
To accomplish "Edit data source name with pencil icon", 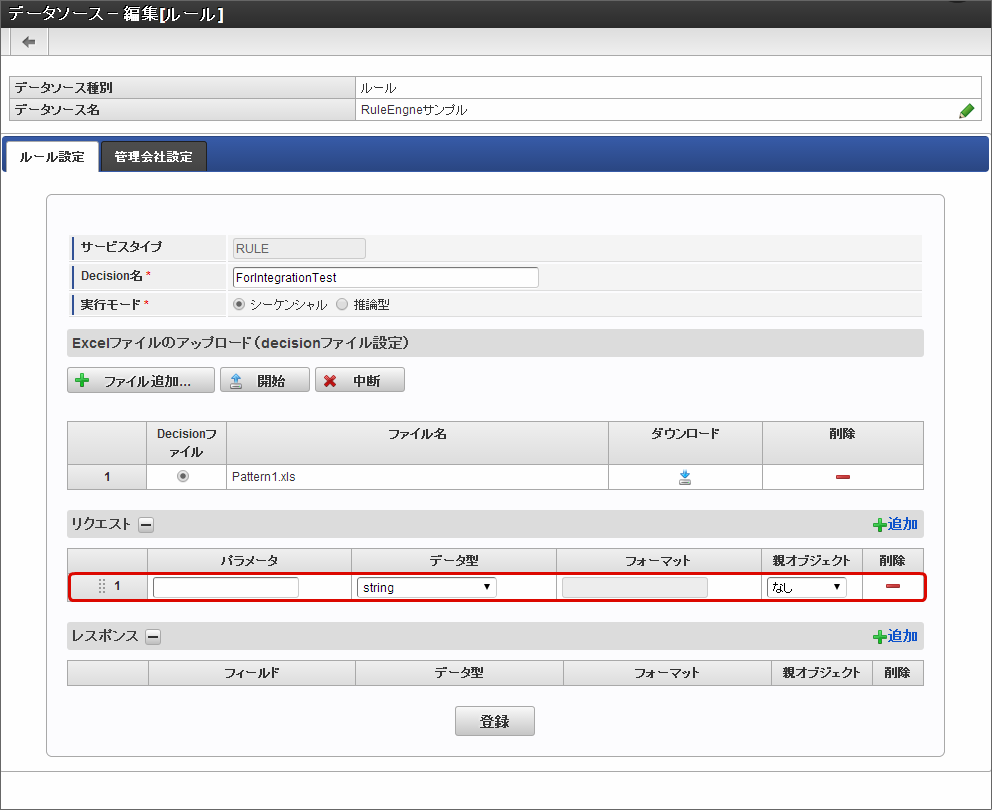I will (966, 111).
